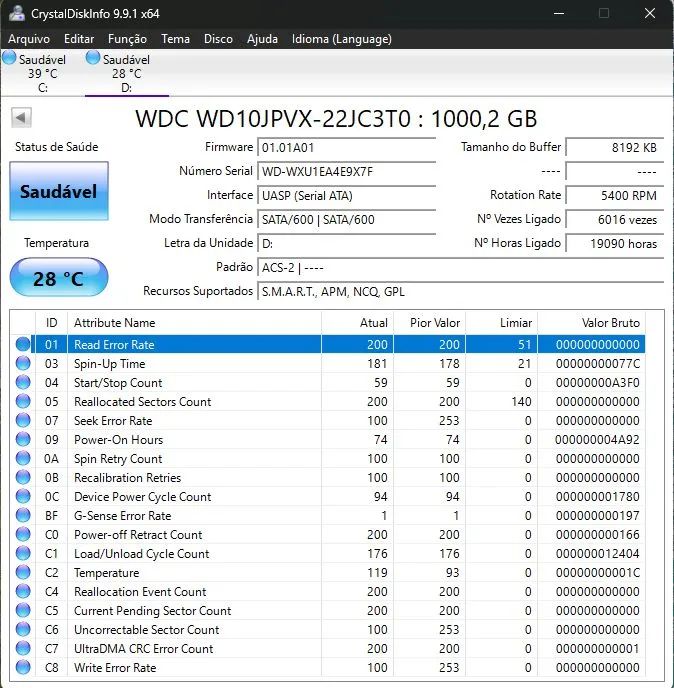Click the status orb for Write Error Rate

(x=23, y=667)
